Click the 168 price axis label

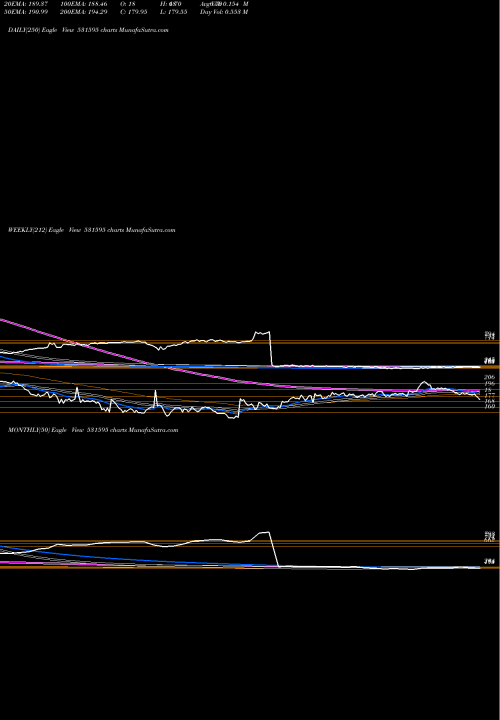[x=489, y=400]
